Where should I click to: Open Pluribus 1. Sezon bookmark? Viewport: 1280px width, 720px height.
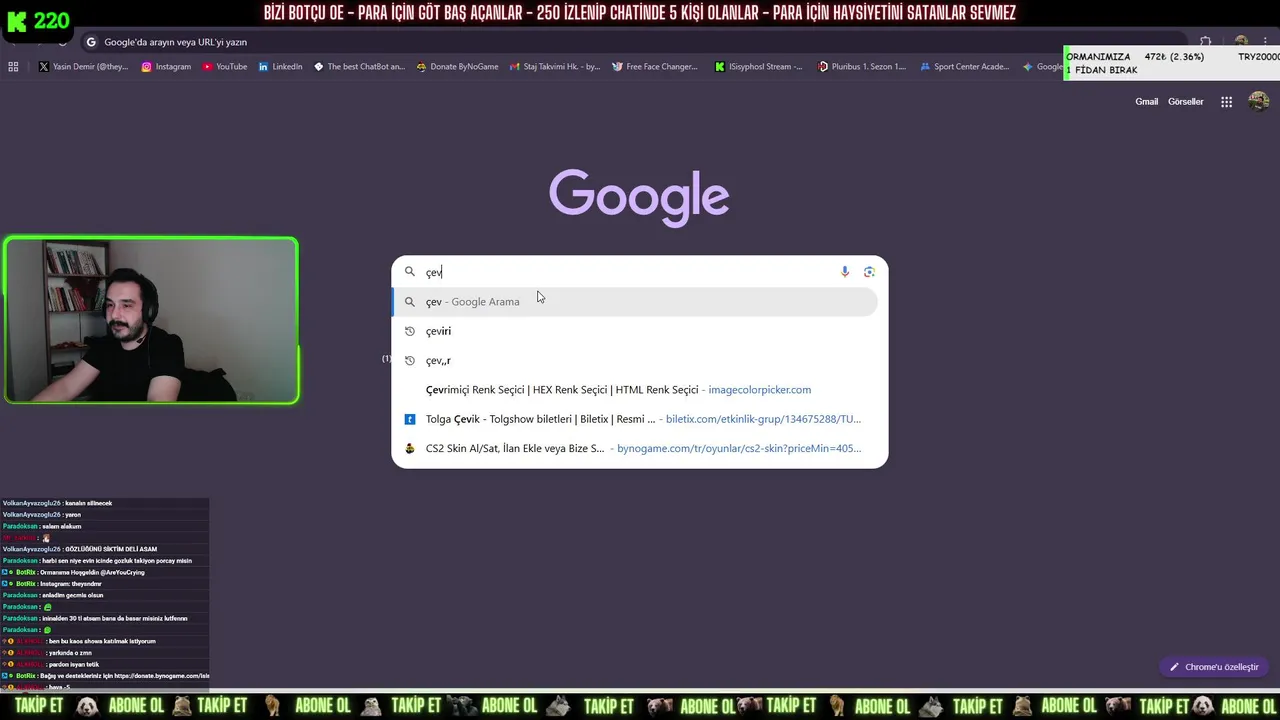click(x=862, y=67)
